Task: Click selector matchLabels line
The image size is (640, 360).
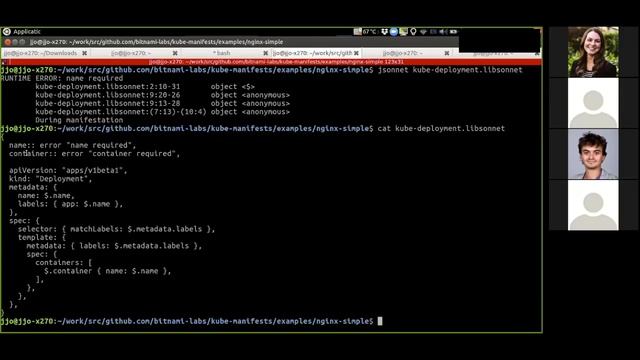Action: pos(116,229)
